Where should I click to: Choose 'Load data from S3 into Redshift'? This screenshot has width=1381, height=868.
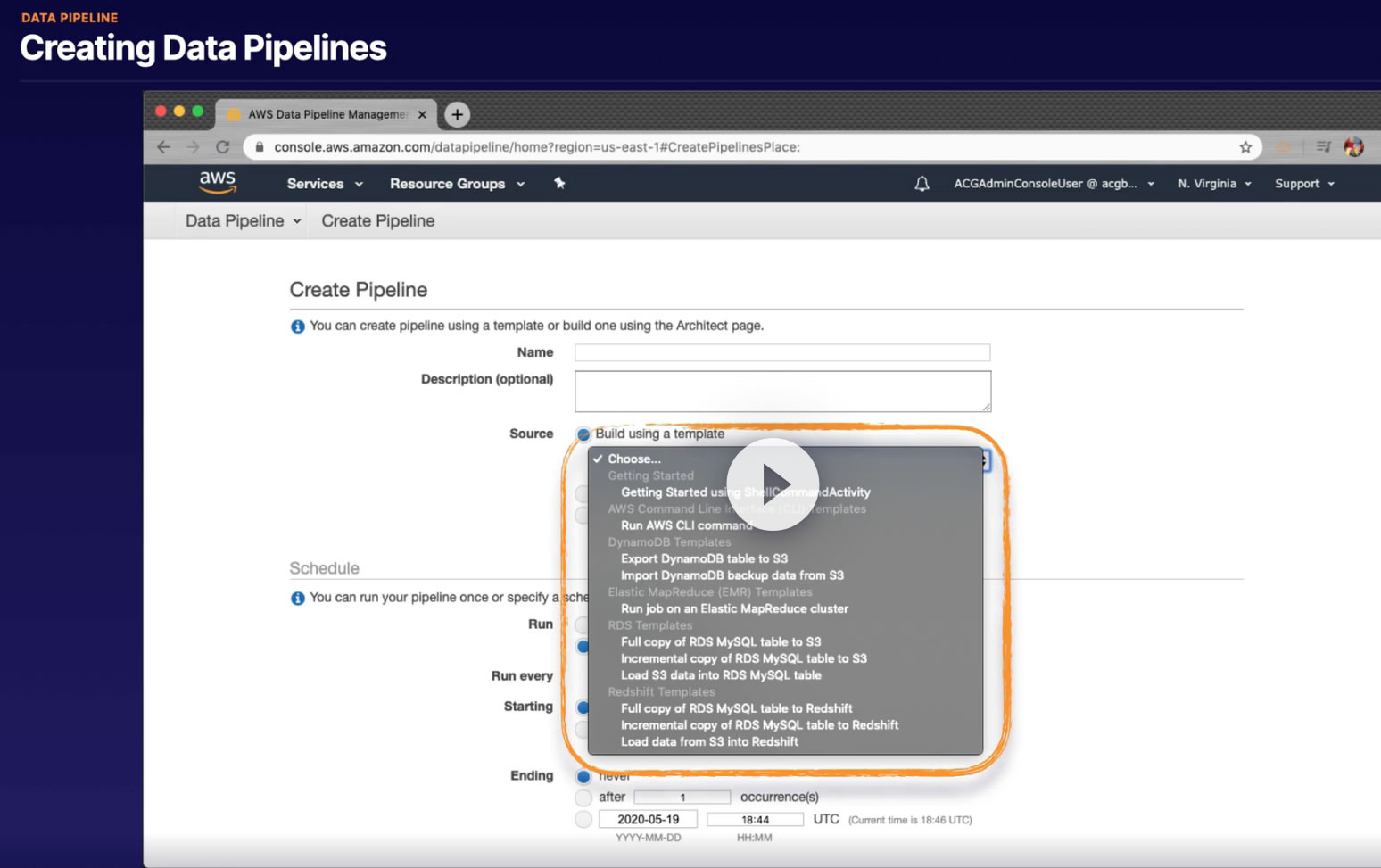click(709, 742)
